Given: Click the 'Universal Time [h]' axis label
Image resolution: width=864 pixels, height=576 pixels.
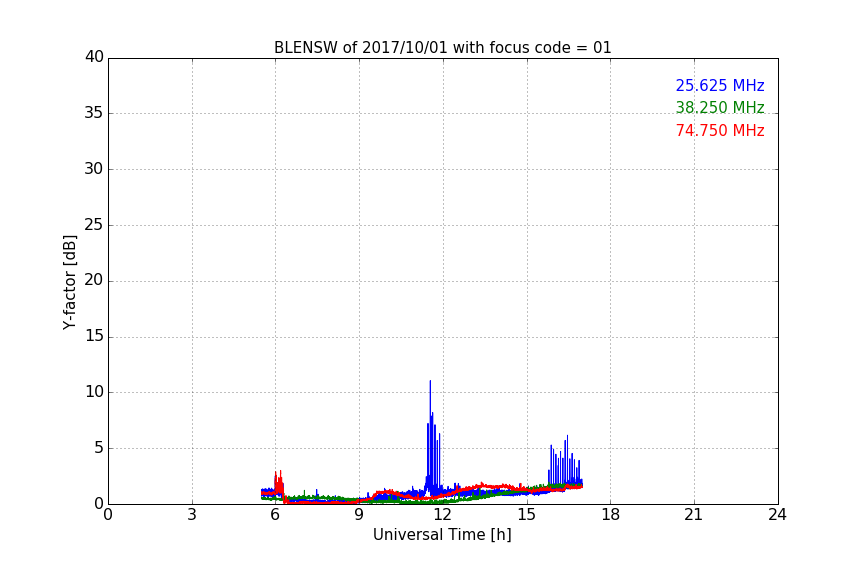Looking at the screenshot, I should tap(442, 535).
